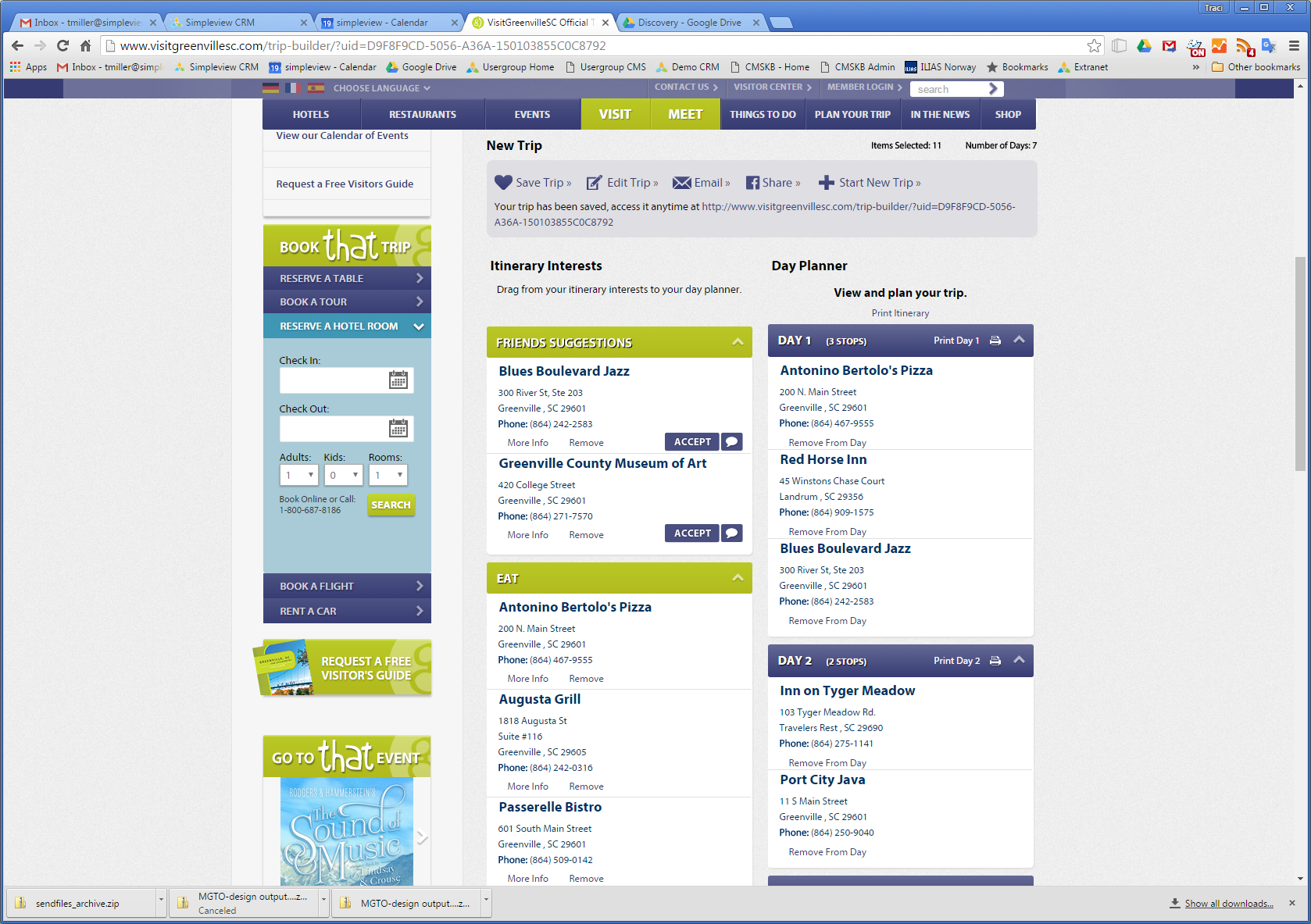Viewport: 1311px width, 924px height.
Task: Open the Rooms count dropdown
Action: [x=388, y=475]
